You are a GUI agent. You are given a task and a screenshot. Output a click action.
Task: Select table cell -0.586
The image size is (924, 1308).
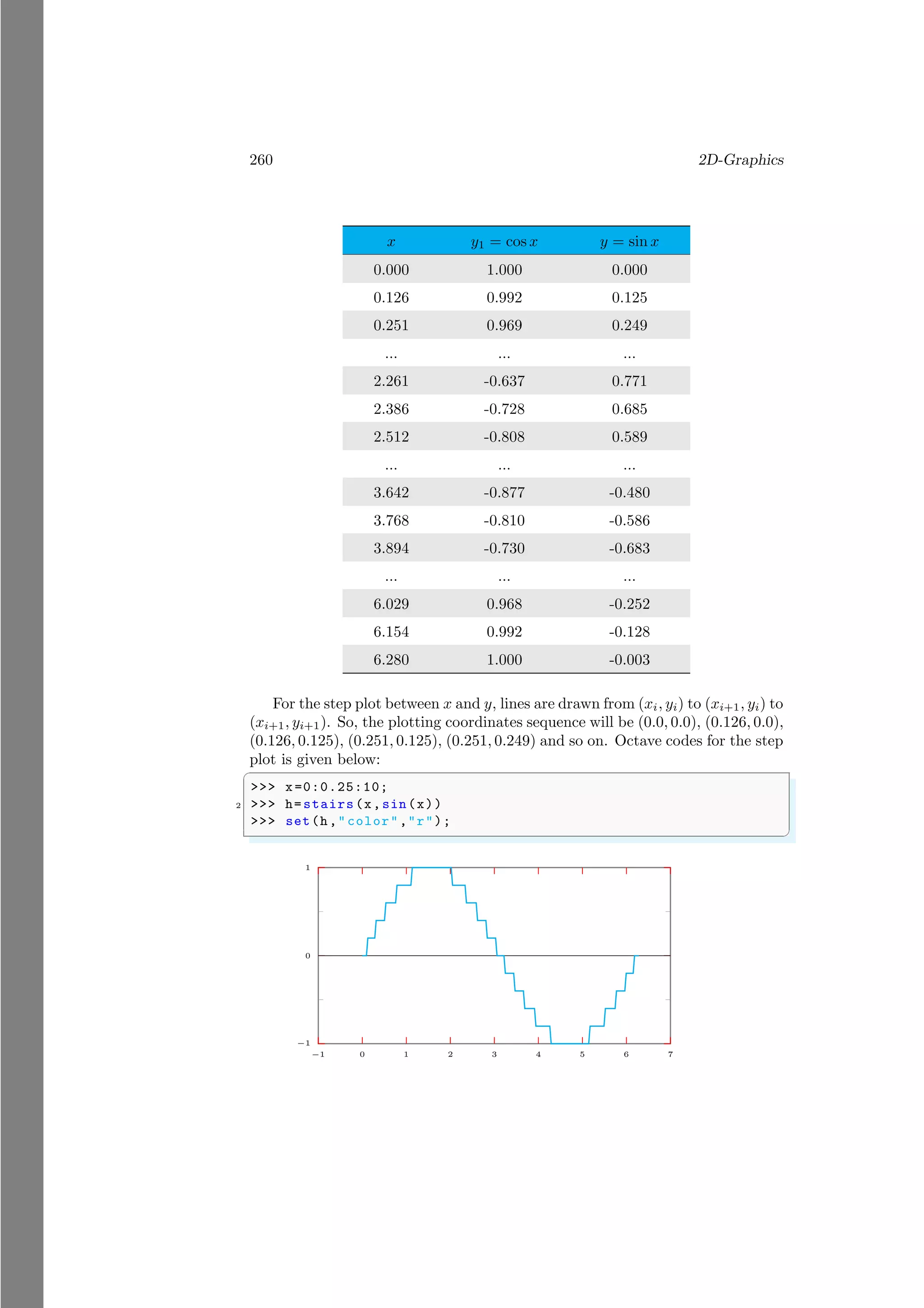pos(629,521)
